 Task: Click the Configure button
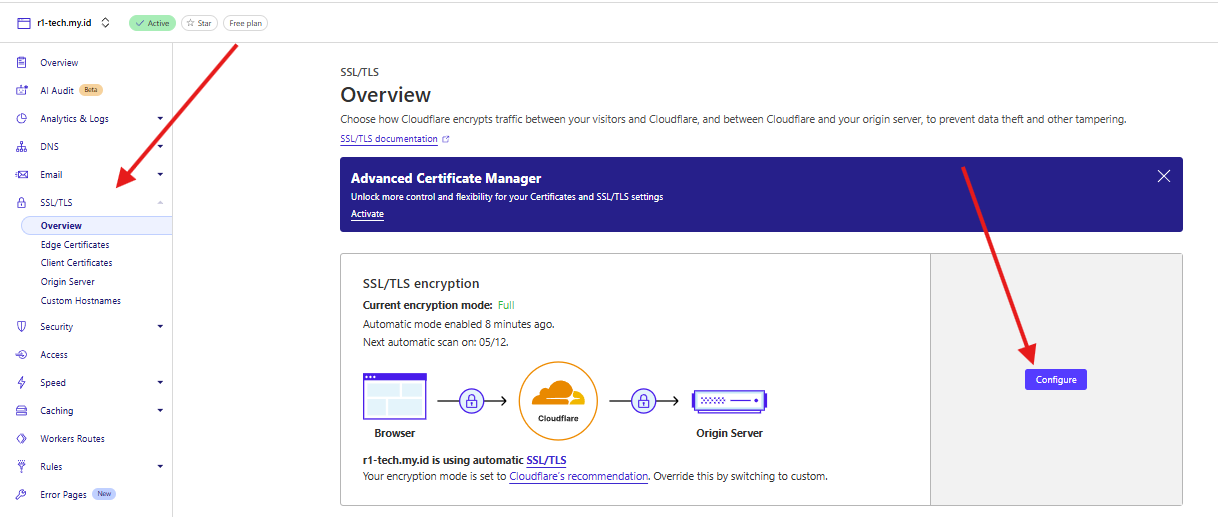click(x=1055, y=380)
